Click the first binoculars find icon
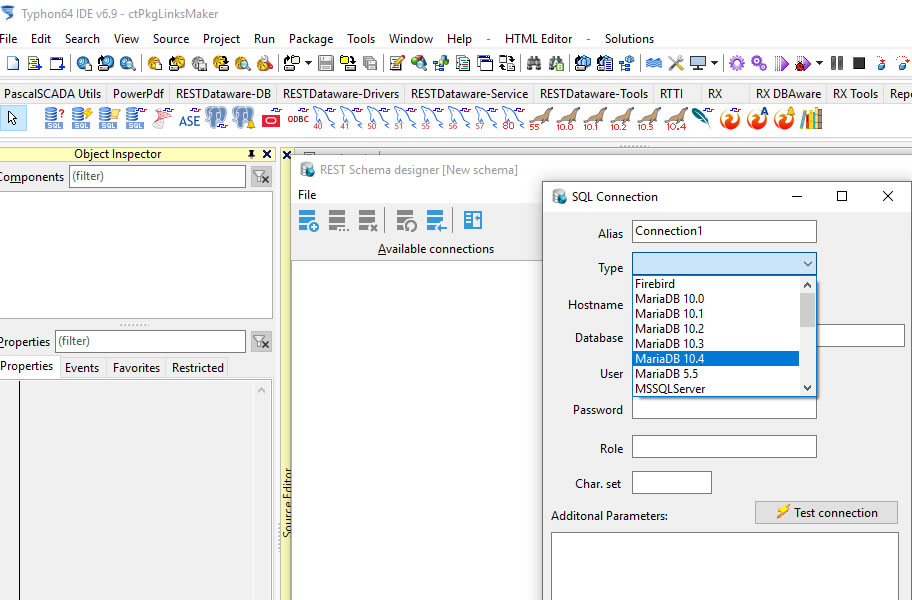 click(533, 63)
